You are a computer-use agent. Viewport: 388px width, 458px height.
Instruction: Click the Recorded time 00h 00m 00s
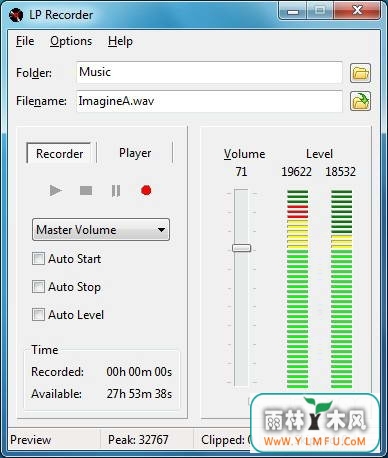click(139, 372)
